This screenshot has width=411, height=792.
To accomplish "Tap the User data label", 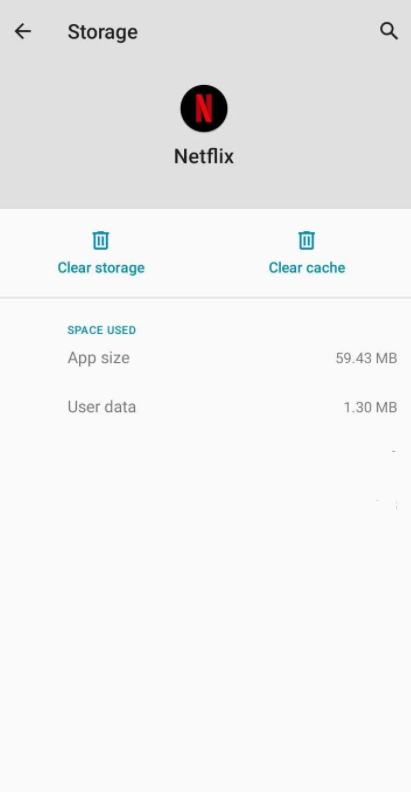I will (x=102, y=407).
